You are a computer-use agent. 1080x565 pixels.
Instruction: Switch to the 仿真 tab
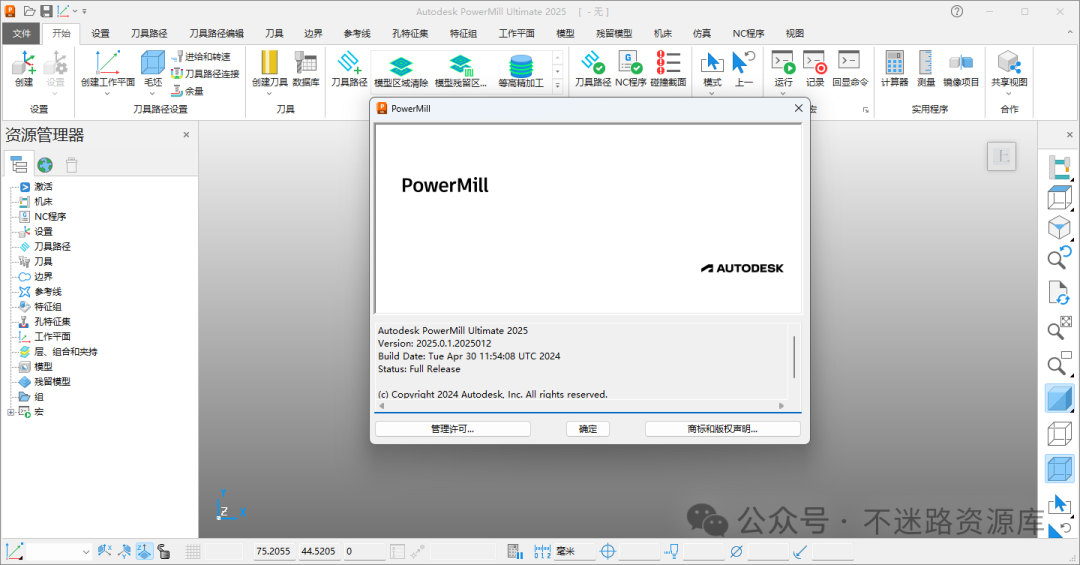coord(702,33)
